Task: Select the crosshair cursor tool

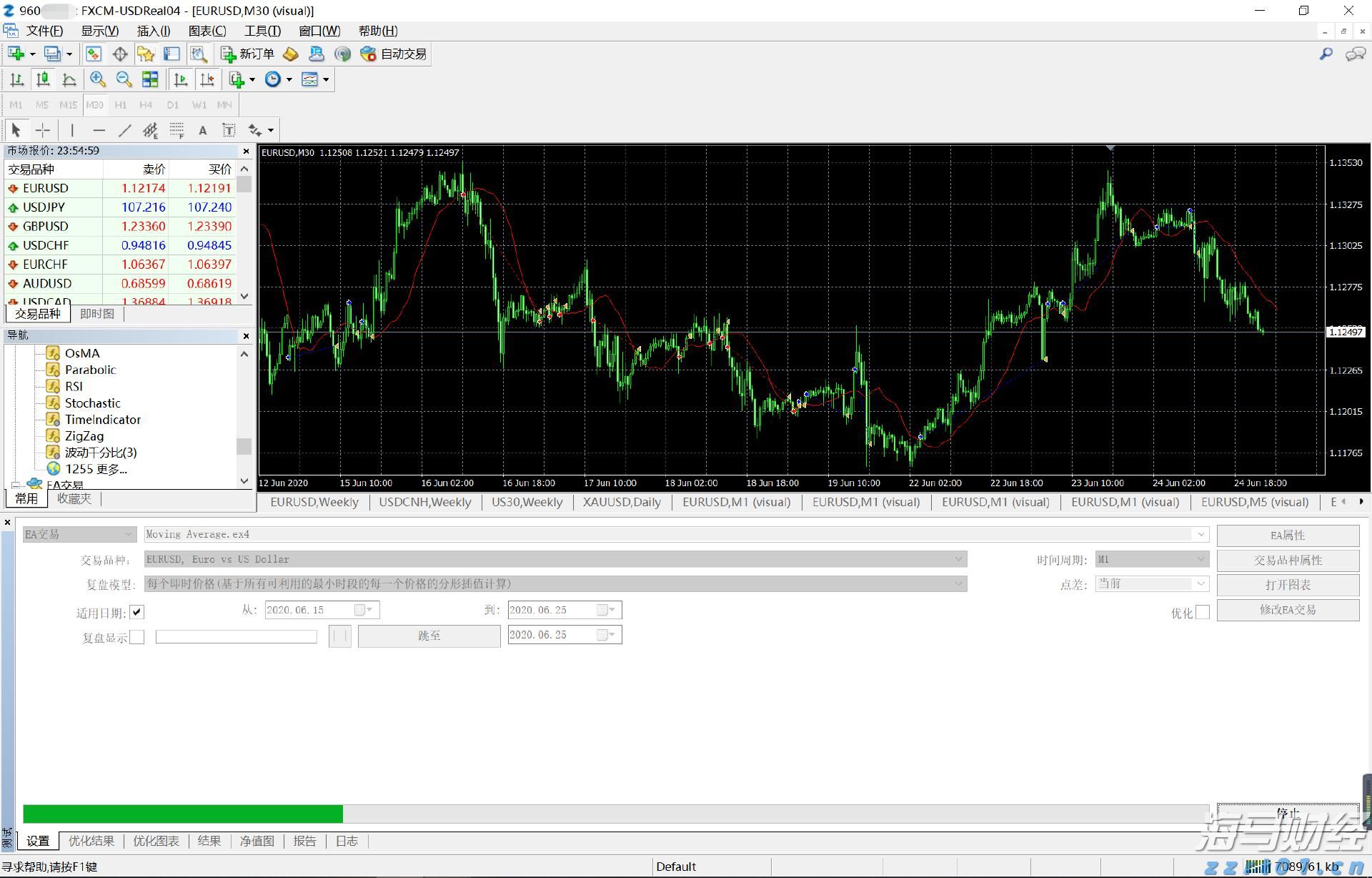Action: coord(43,130)
